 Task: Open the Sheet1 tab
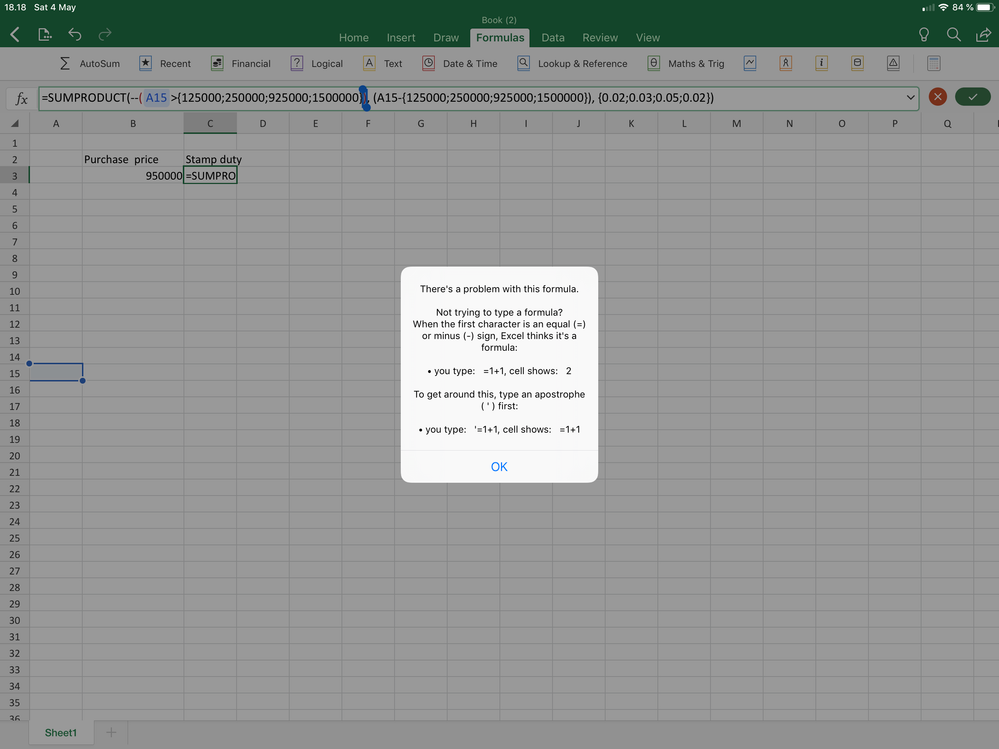[61, 732]
